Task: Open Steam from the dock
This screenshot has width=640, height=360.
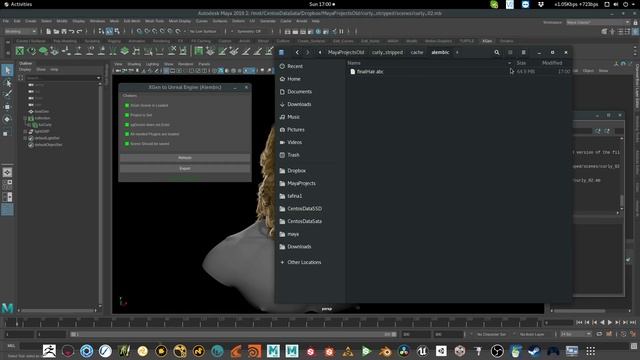Action: [x=534, y=351]
